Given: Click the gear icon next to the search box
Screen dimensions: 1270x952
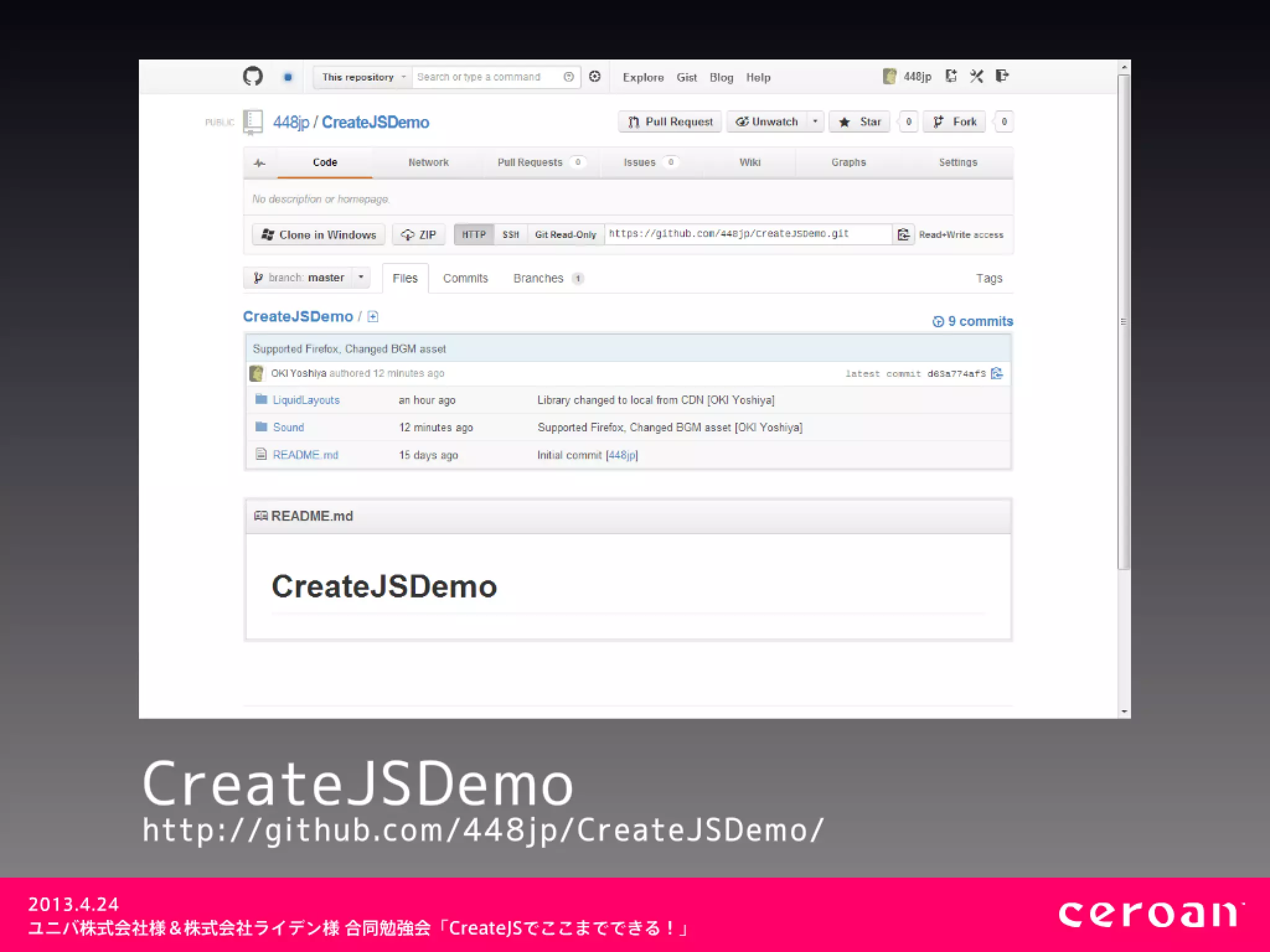Looking at the screenshot, I should (x=595, y=76).
